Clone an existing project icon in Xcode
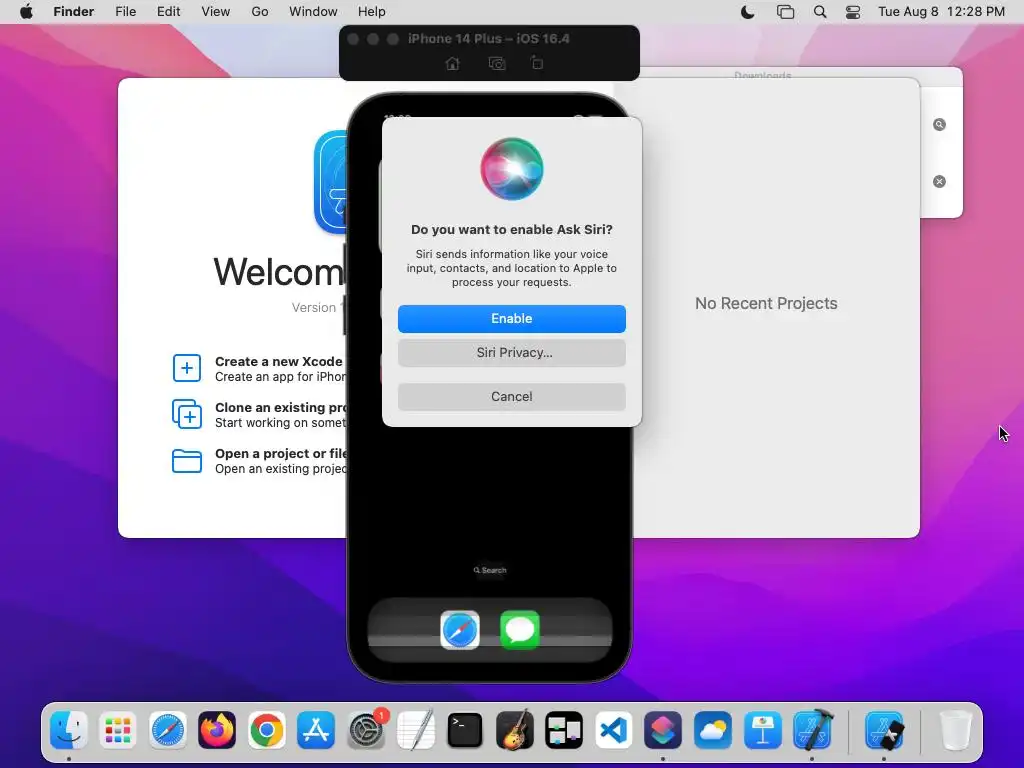 pyautogui.click(x=187, y=414)
